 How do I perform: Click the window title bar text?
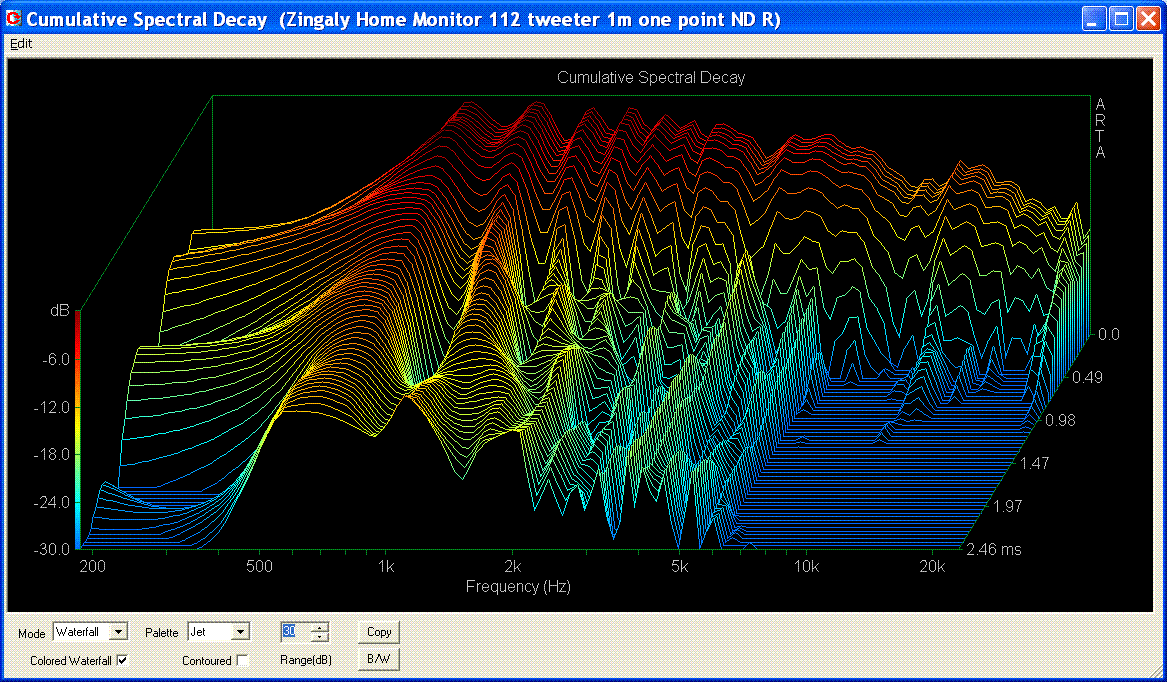403,19
